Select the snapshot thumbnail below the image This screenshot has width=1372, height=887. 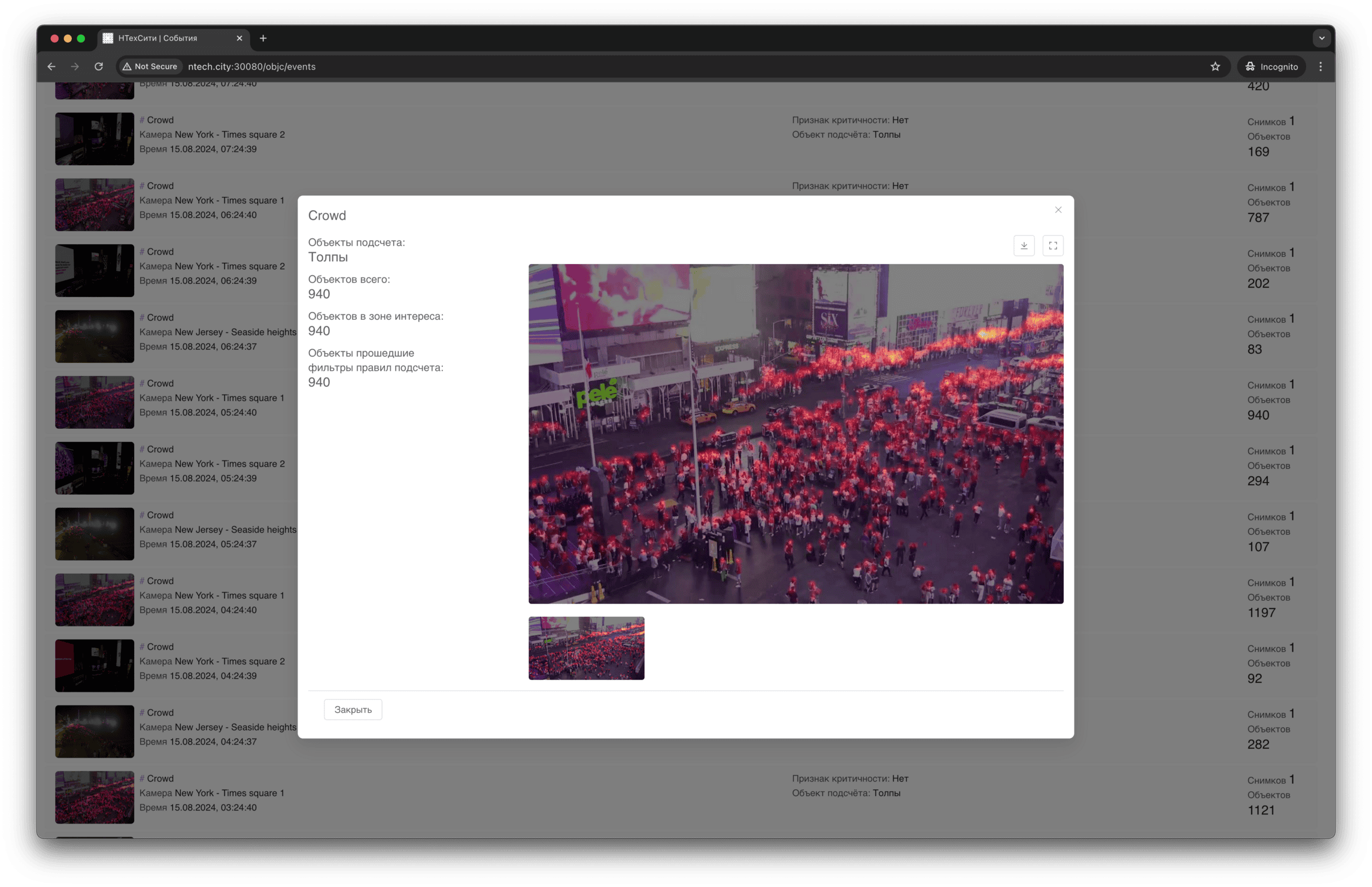(x=586, y=647)
